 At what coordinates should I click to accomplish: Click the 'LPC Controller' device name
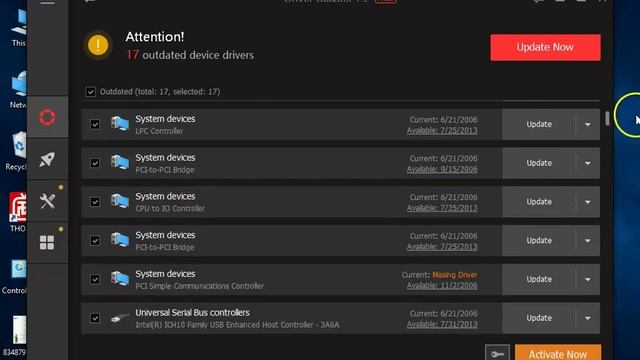(x=159, y=131)
